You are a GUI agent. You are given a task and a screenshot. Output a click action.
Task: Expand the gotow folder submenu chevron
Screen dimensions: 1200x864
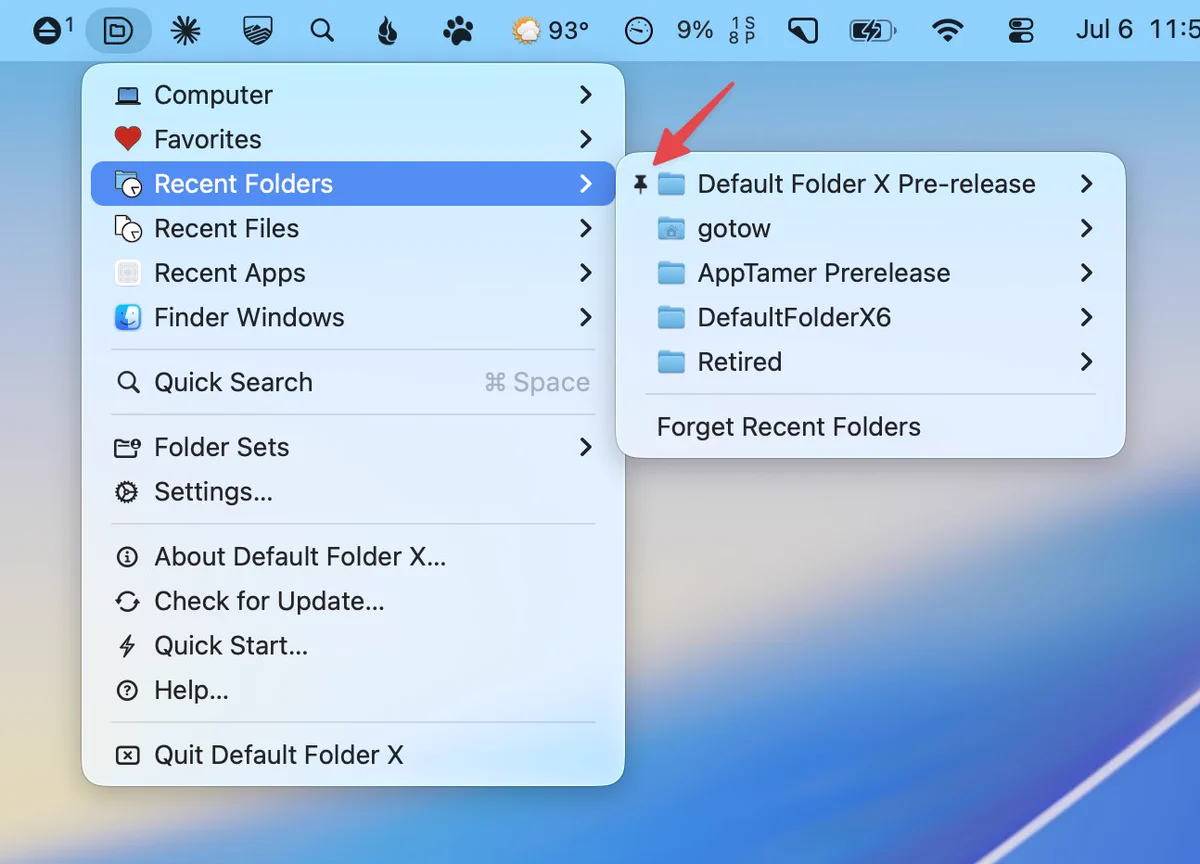tap(1087, 228)
